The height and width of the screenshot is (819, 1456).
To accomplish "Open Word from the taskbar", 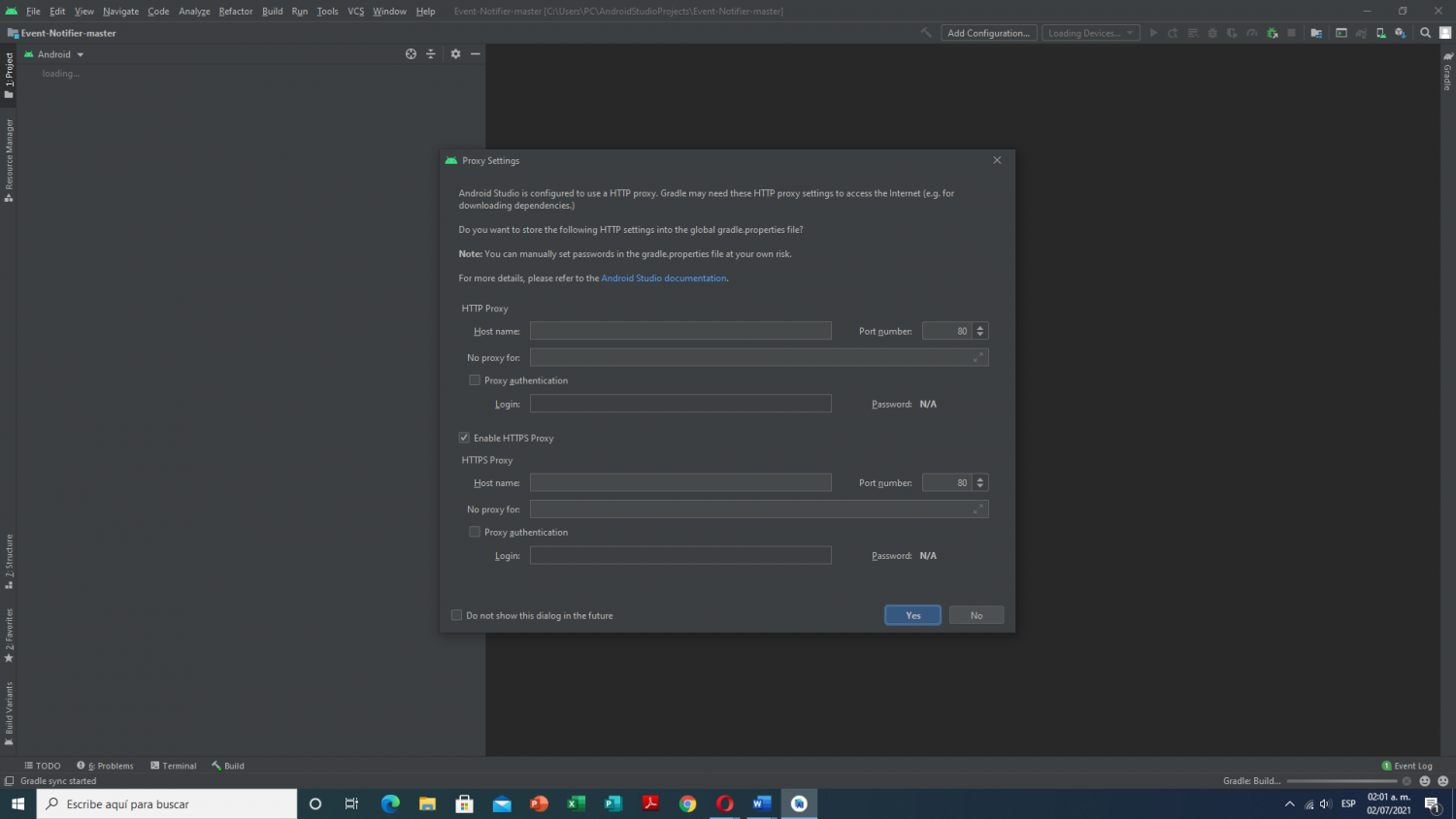I will tap(762, 803).
